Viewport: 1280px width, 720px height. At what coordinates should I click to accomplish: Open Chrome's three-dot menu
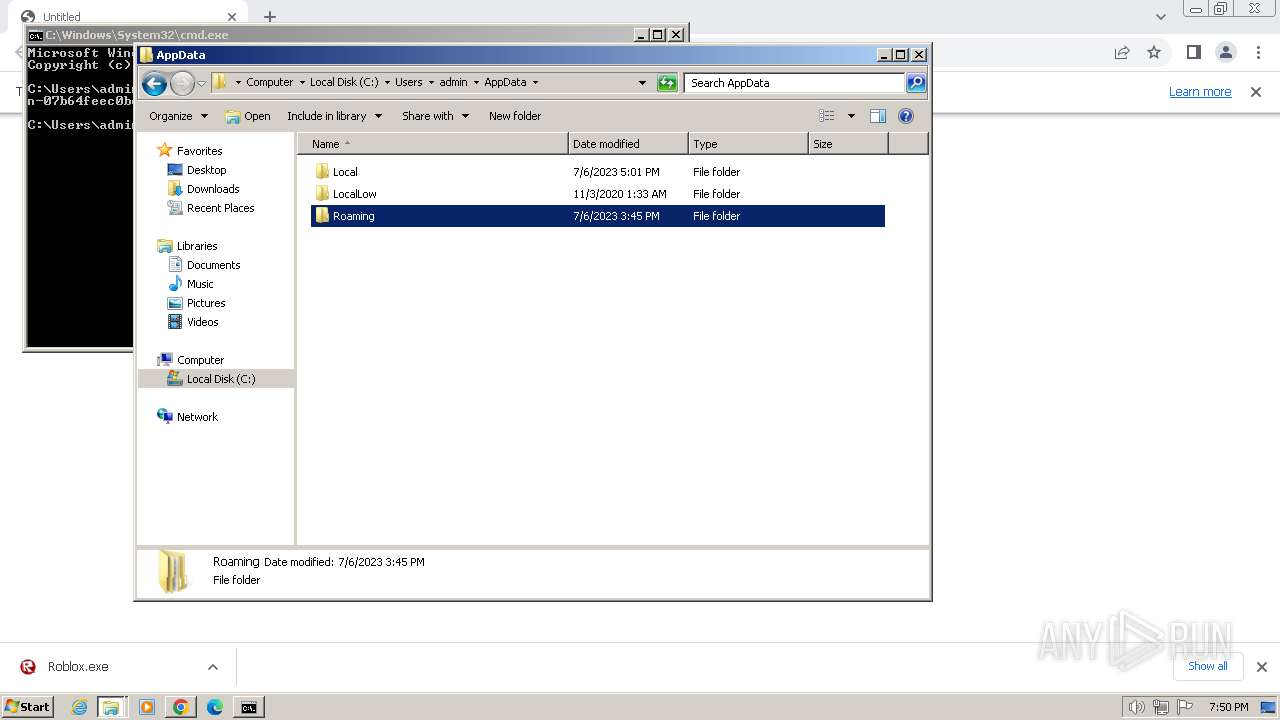[1258, 52]
